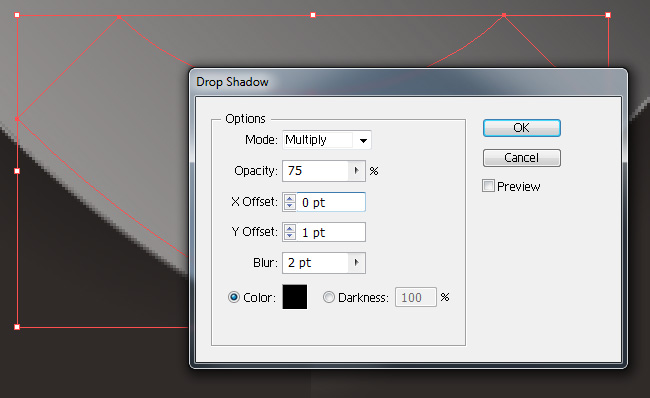Click the Y Offset stepper arrows
The image size is (650, 398).
[290, 232]
